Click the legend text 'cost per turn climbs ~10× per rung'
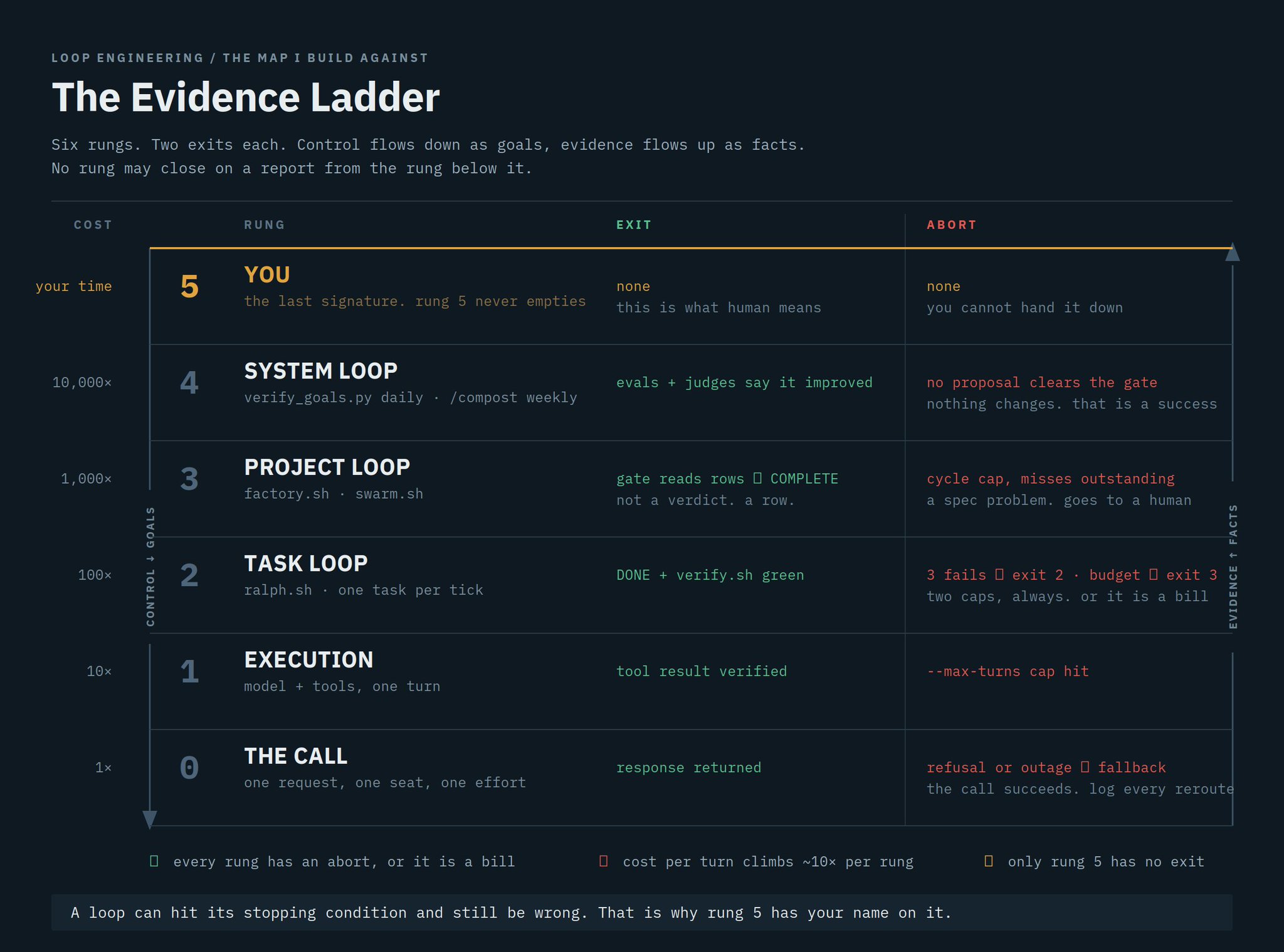 768,862
